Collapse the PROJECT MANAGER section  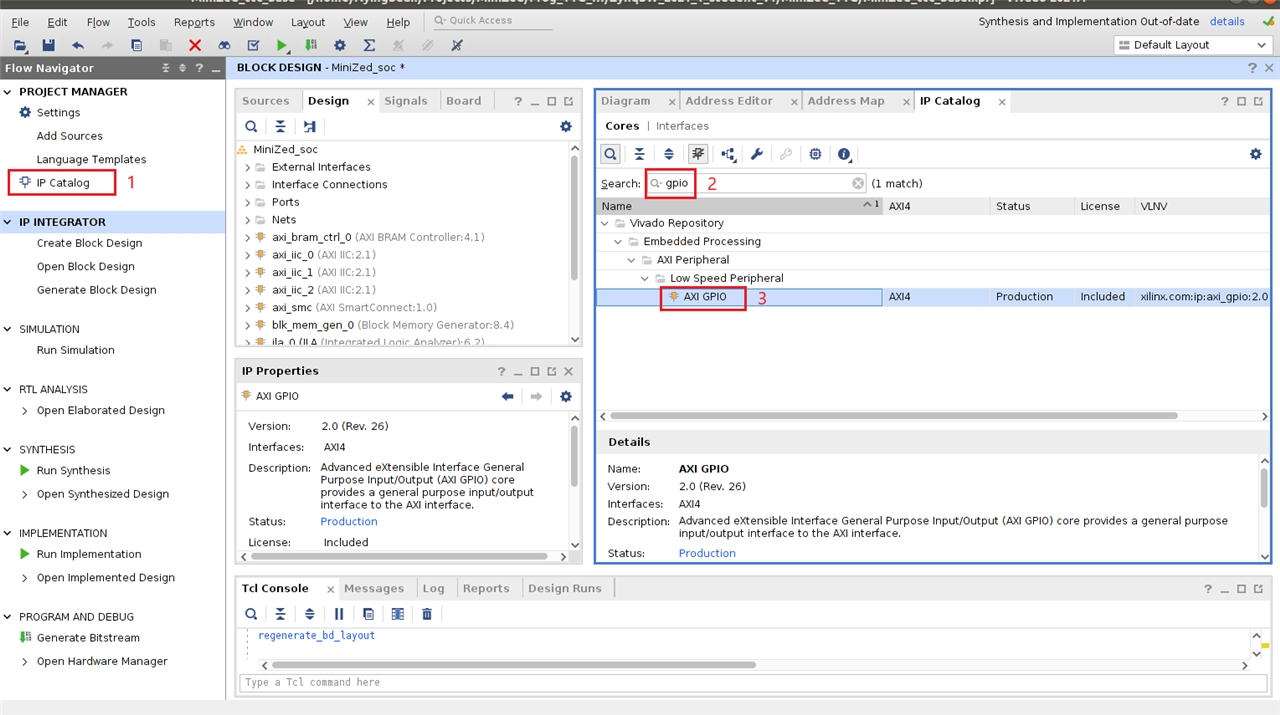9,92
